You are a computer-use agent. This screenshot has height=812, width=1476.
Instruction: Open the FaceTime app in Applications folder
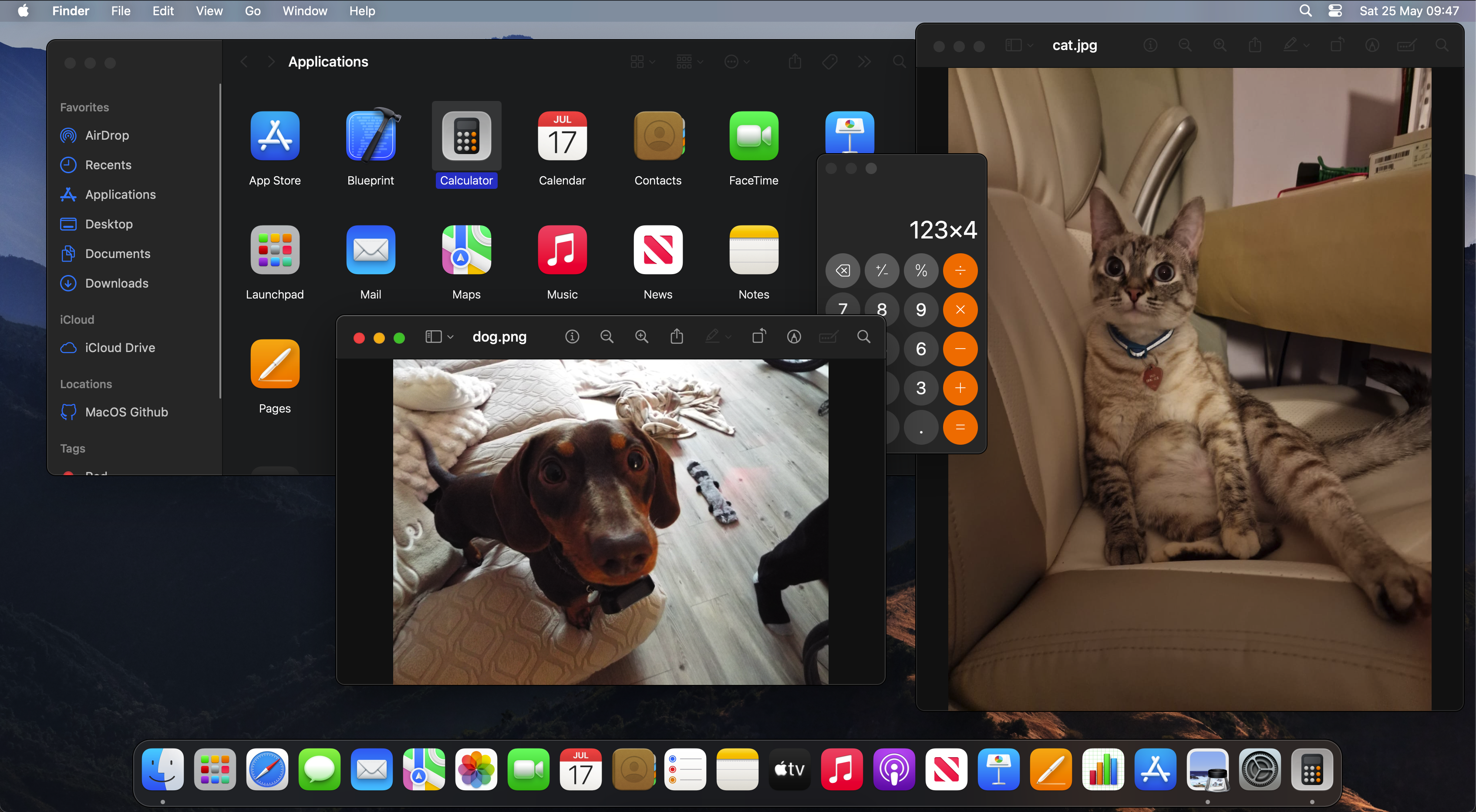click(754, 136)
